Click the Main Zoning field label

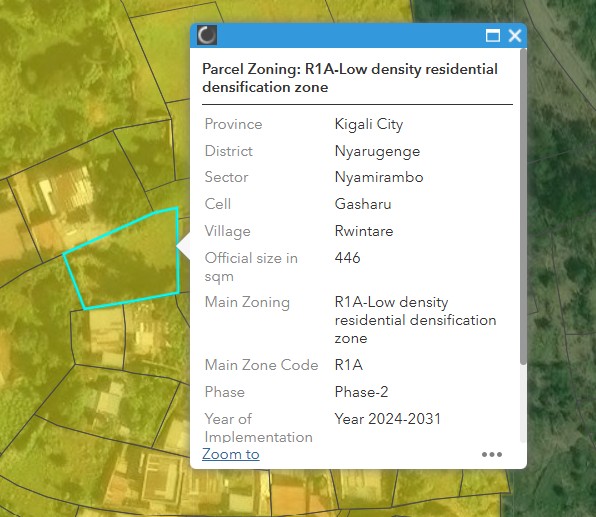[x=247, y=302]
